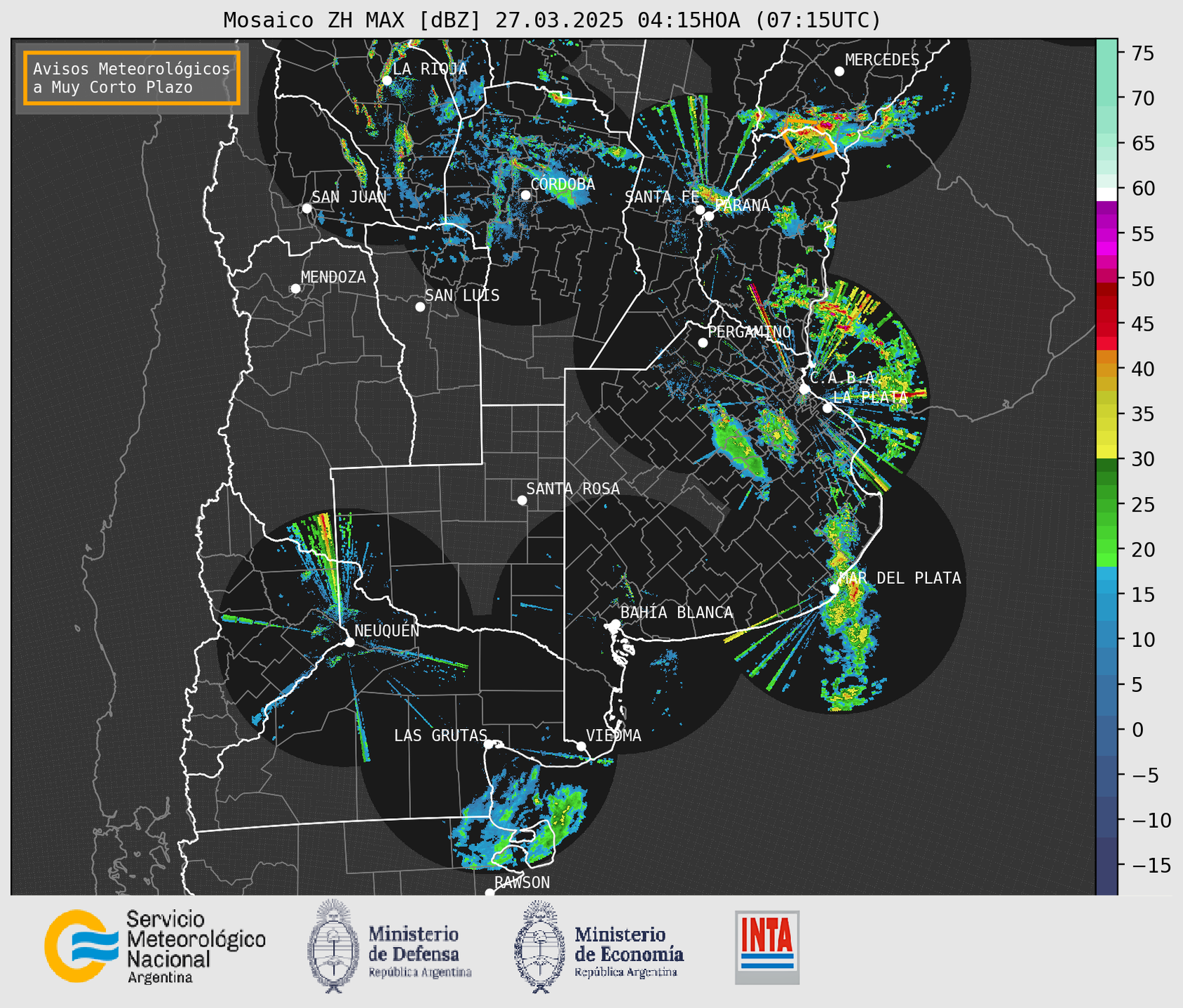This screenshot has width=1183, height=1008.
Task: Click the RAWSON city marker dot
Action: [489, 893]
